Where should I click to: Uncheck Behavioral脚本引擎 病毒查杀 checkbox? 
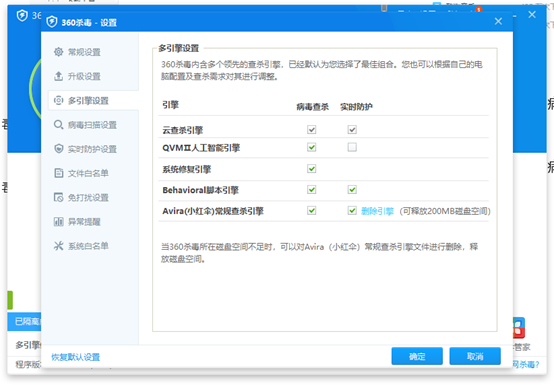[x=311, y=190]
